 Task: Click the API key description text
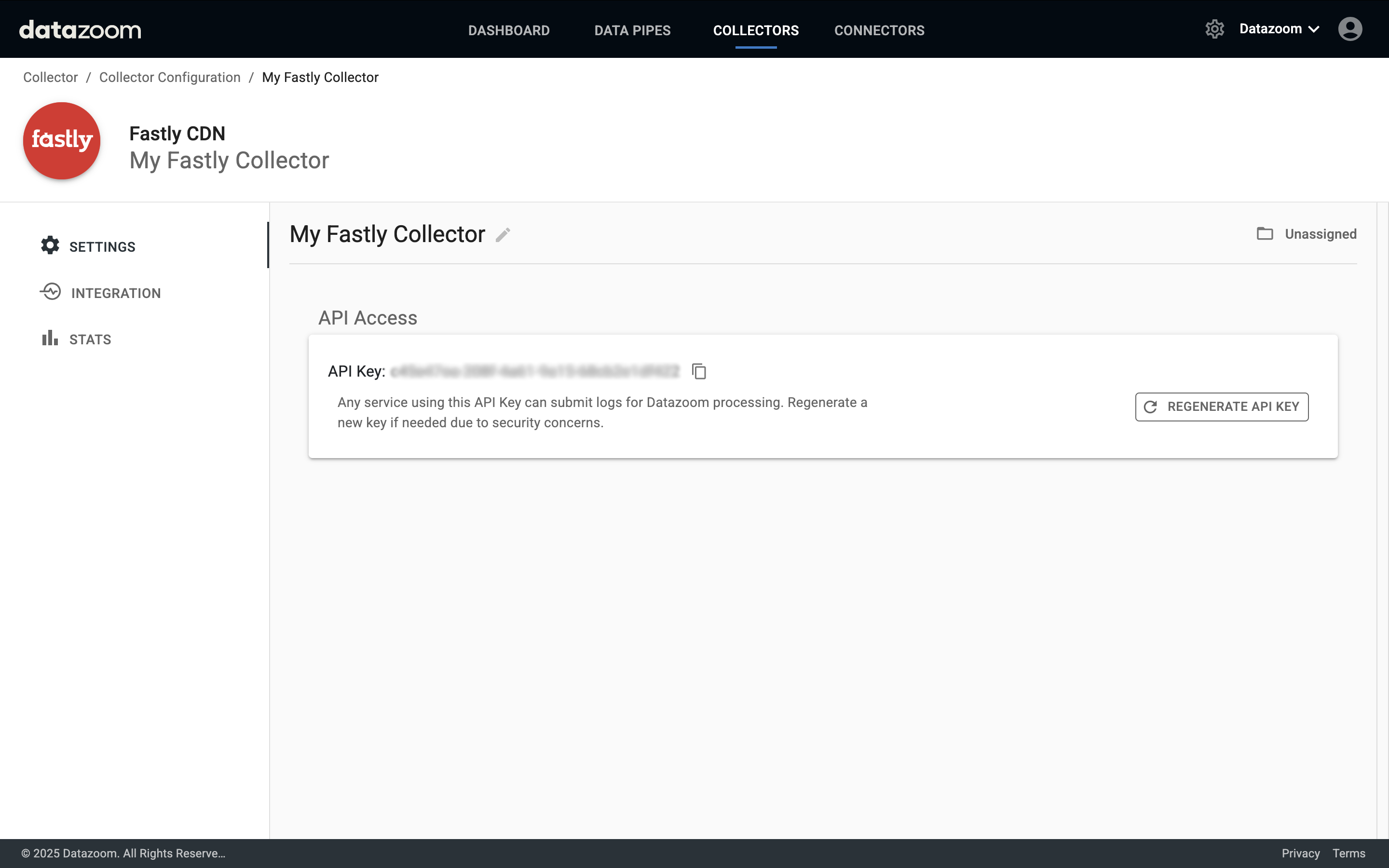pos(603,412)
